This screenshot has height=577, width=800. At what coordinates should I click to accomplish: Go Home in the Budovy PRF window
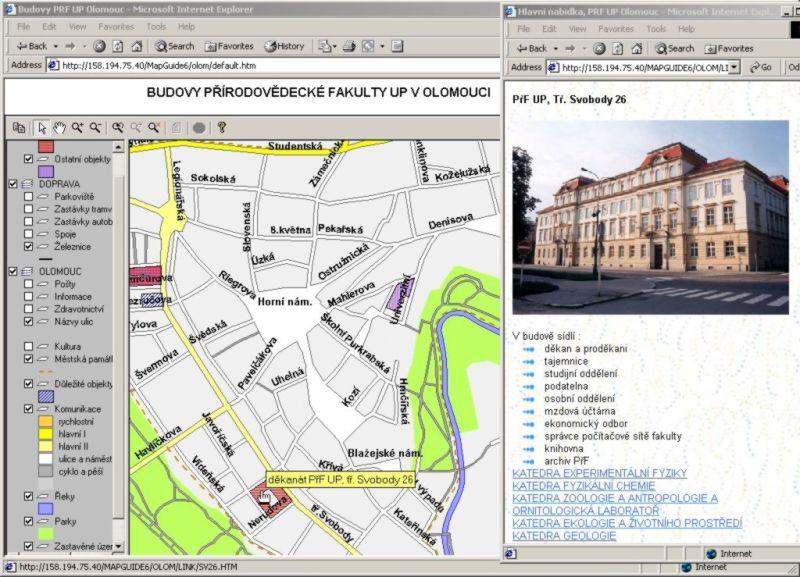pyautogui.click(x=137, y=46)
